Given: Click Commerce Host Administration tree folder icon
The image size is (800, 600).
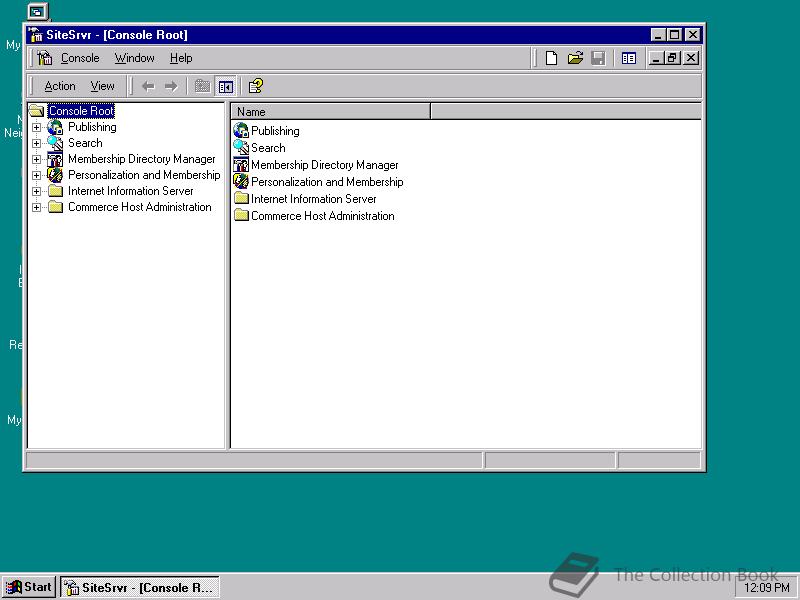Looking at the screenshot, I should [55, 207].
